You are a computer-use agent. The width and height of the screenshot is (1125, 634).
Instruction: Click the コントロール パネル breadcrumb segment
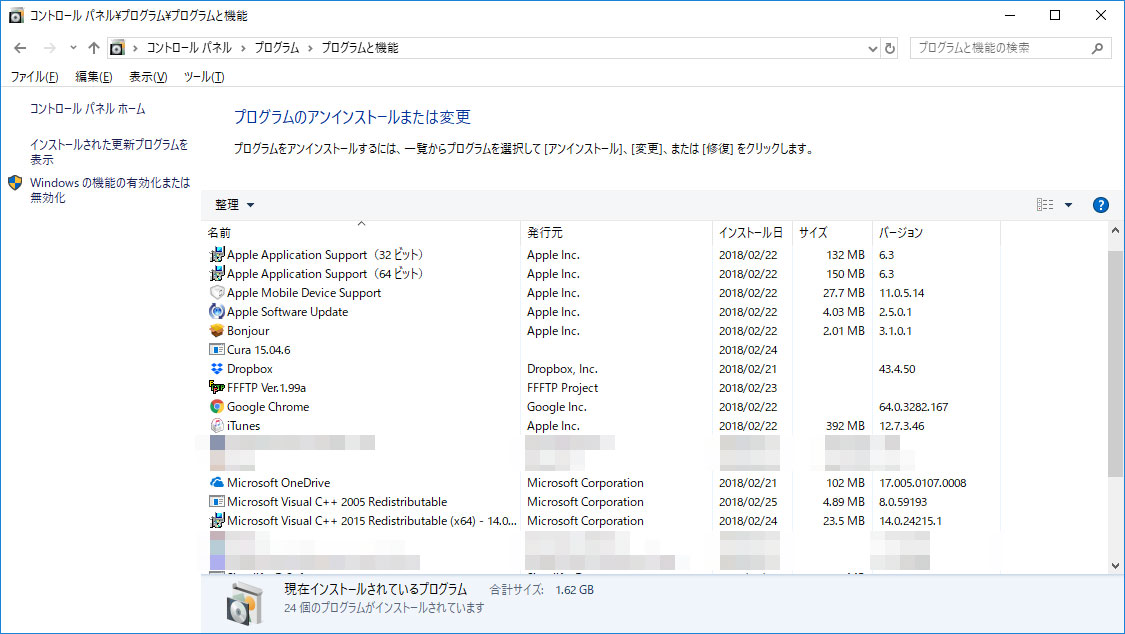[189, 48]
